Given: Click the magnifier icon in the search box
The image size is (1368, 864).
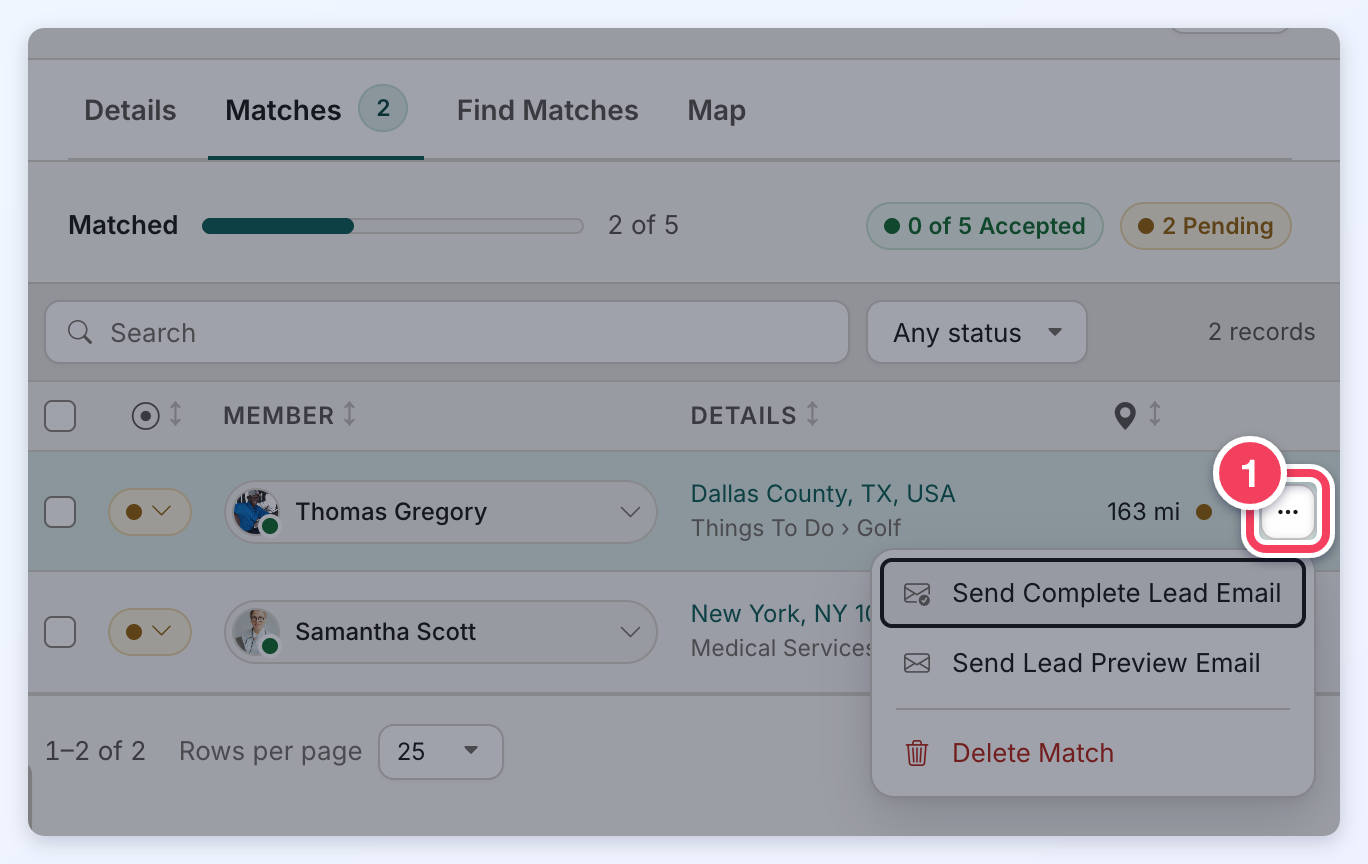Looking at the screenshot, I should (x=80, y=332).
